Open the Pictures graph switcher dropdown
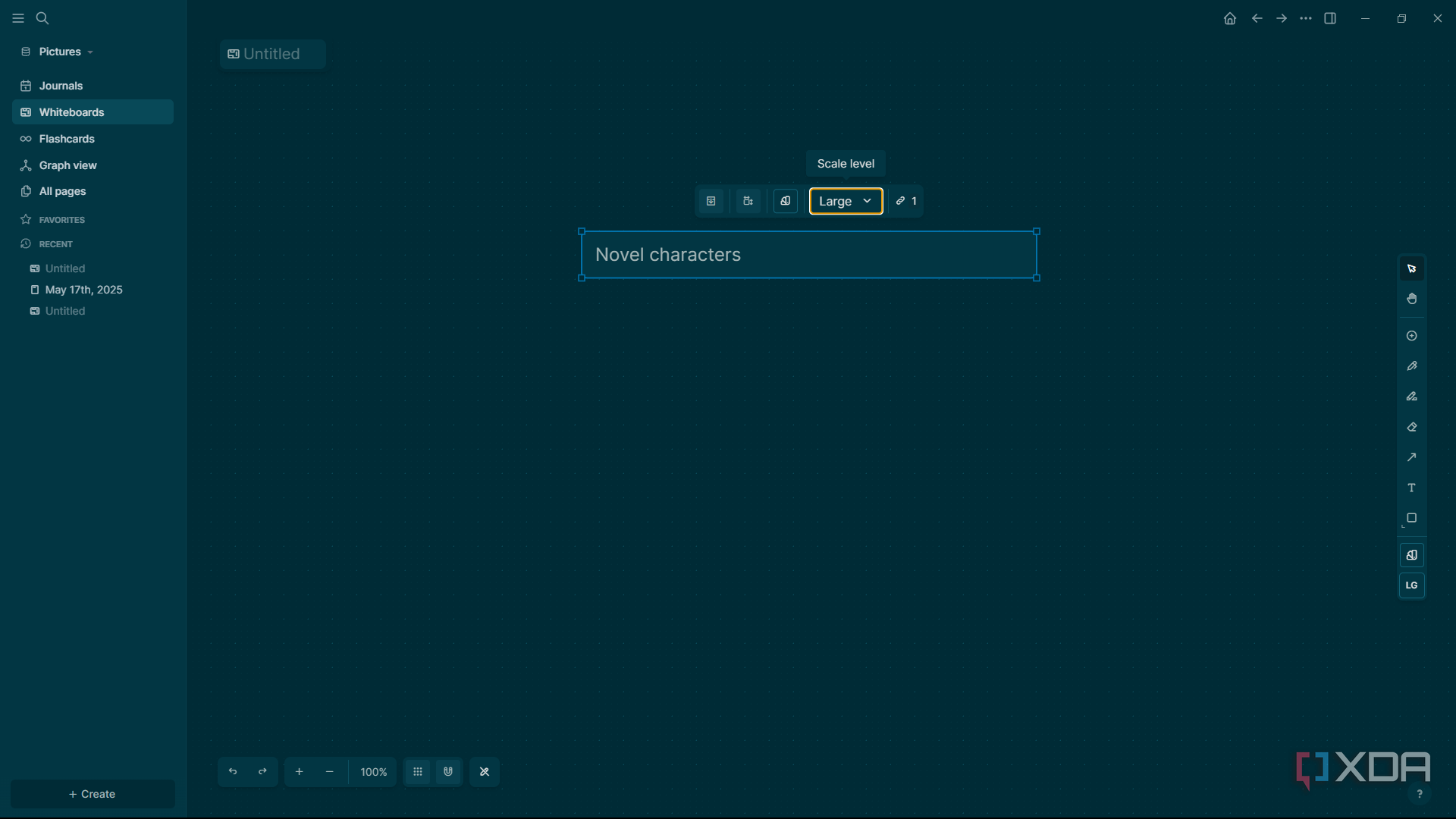The width and height of the screenshot is (1456, 819). point(58,52)
